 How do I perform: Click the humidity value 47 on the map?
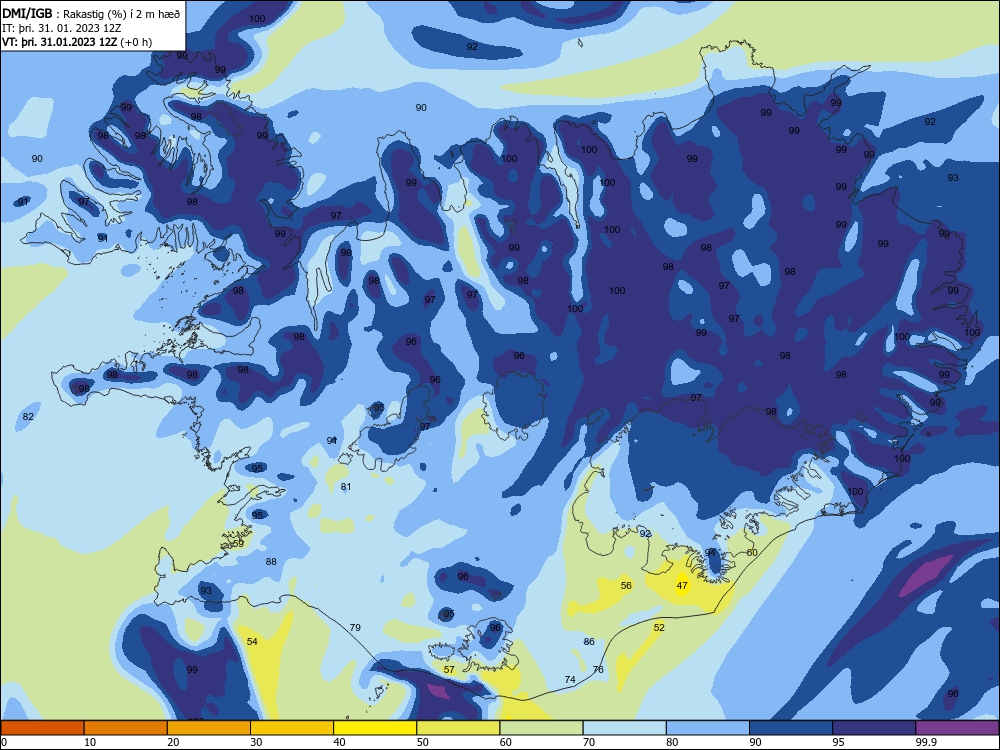[x=682, y=585]
